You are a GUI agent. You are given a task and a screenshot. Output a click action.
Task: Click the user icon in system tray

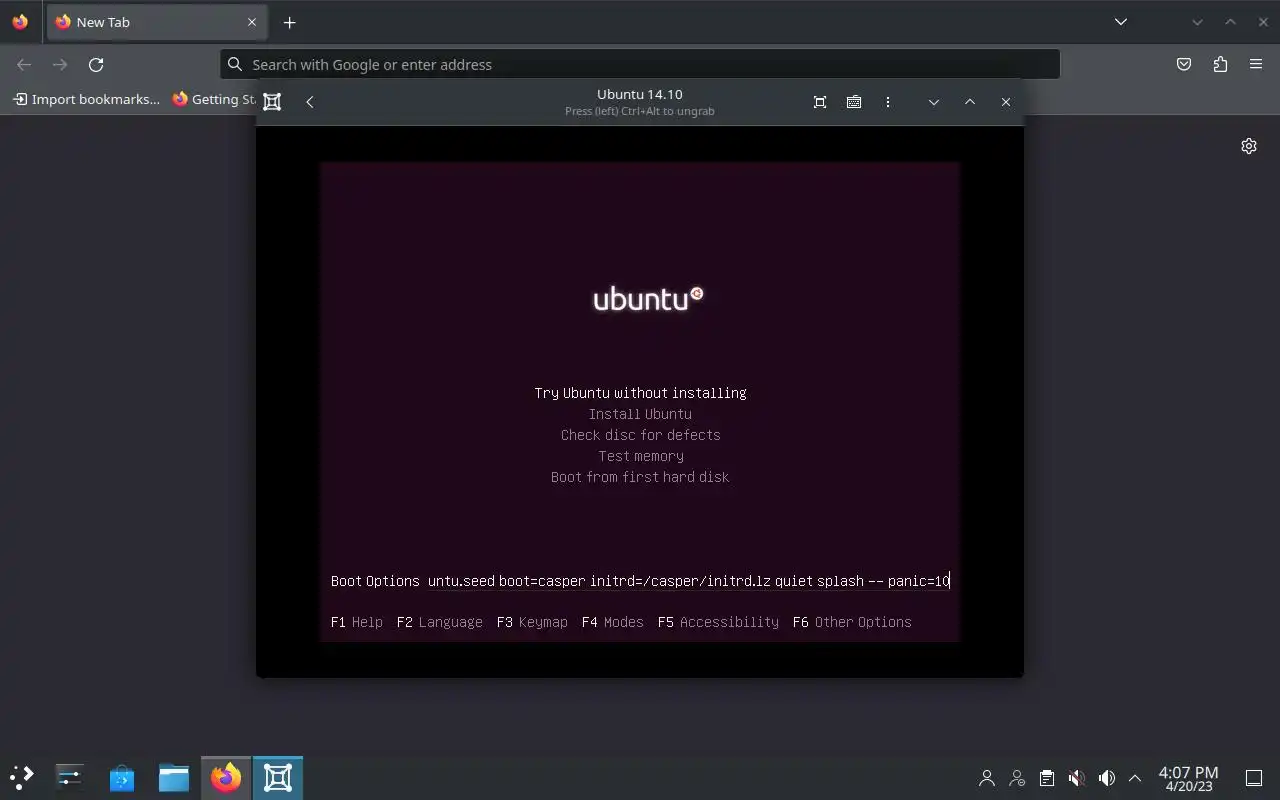click(987, 777)
